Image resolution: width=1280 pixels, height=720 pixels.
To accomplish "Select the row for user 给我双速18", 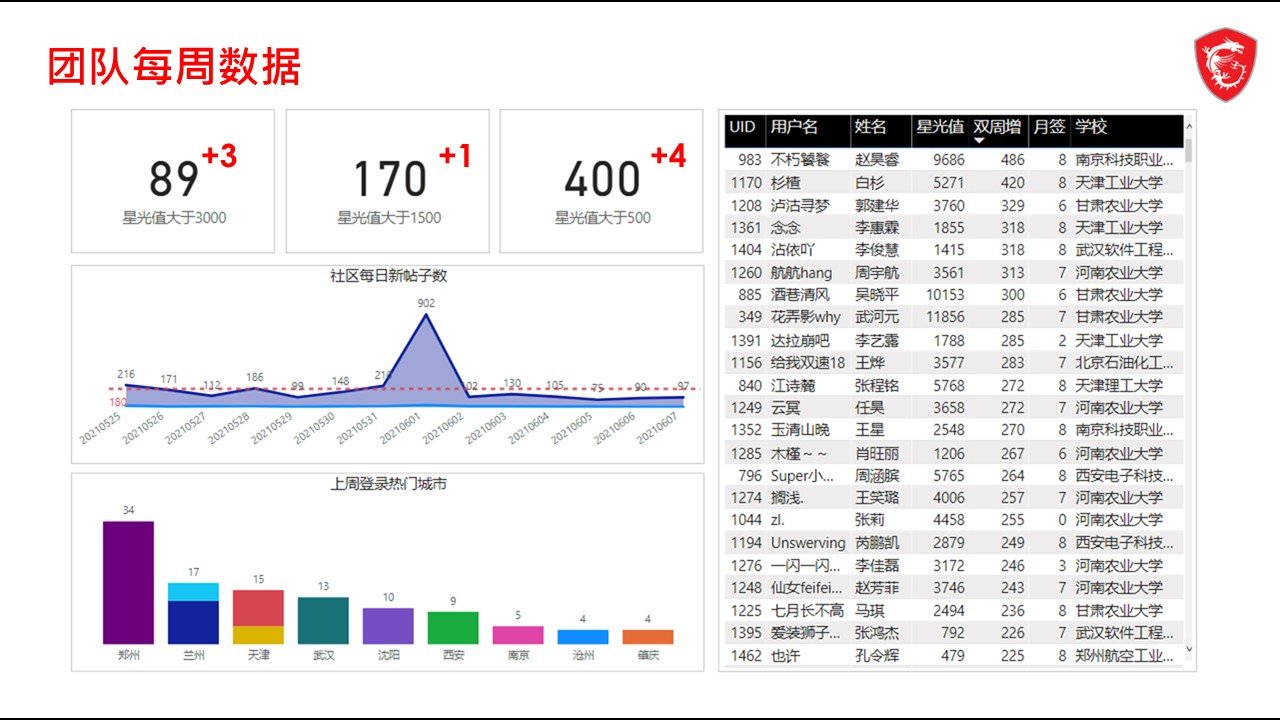I will [954, 363].
